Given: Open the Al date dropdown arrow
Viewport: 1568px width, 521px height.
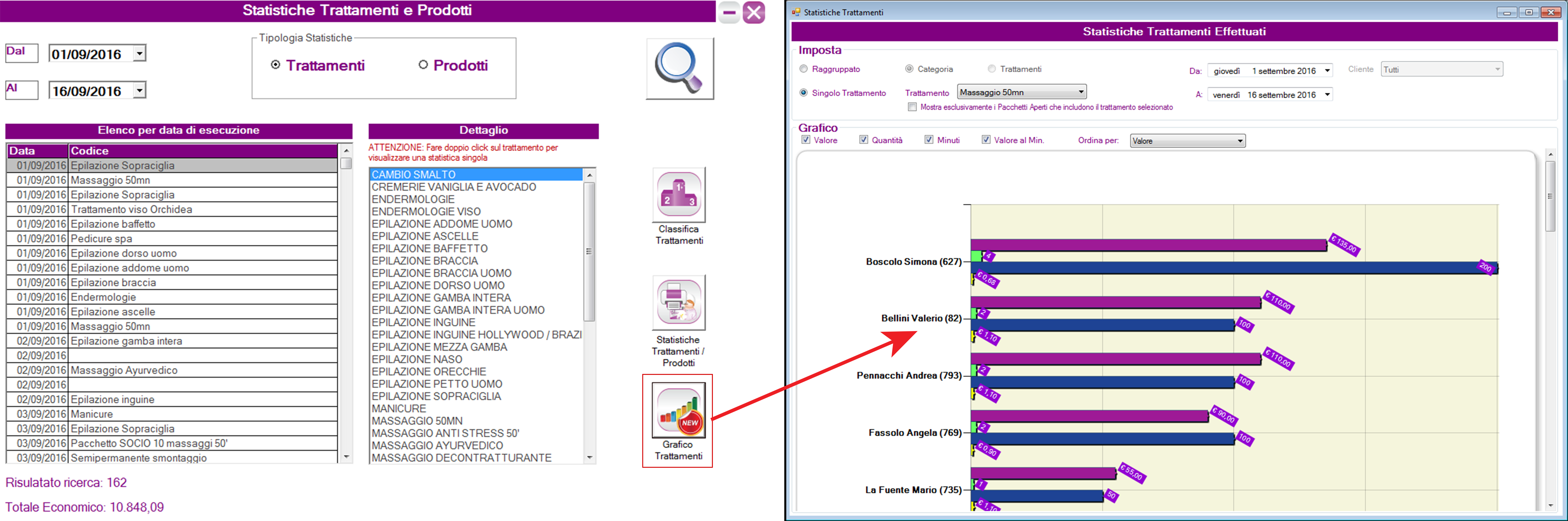Looking at the screenshot, I should 139,91.
